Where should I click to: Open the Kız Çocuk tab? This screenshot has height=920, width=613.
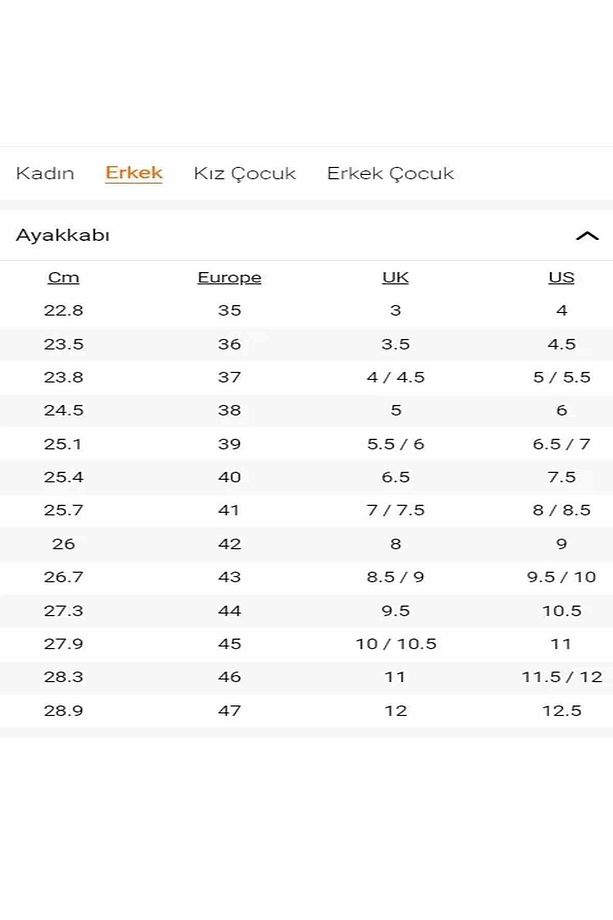(x=245, y=174)
